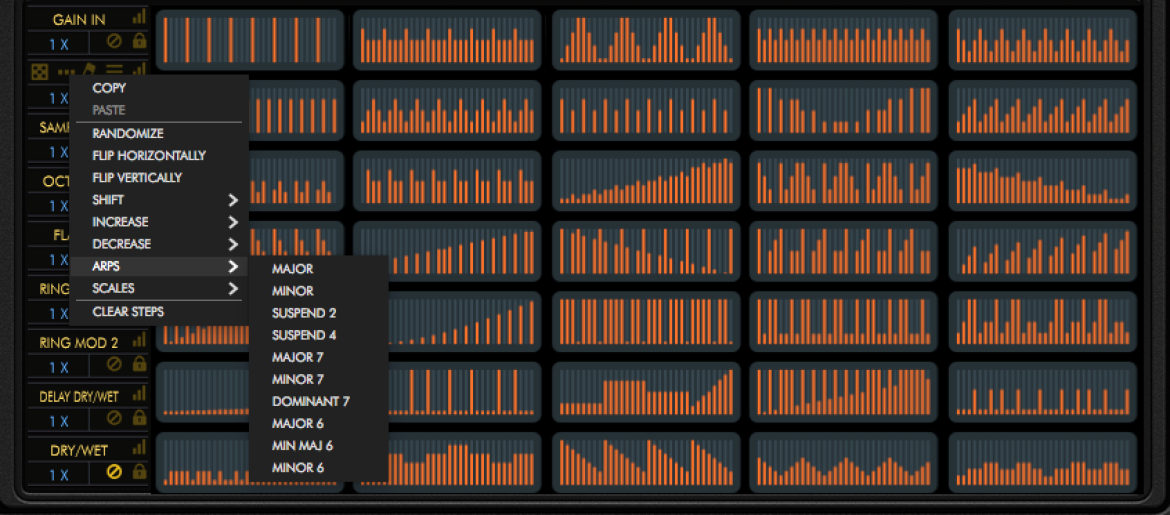Toggle the Delay Dry/Wet bypass icon
This screenshot has height=515, width=1170.
click(x=113, y=419)
